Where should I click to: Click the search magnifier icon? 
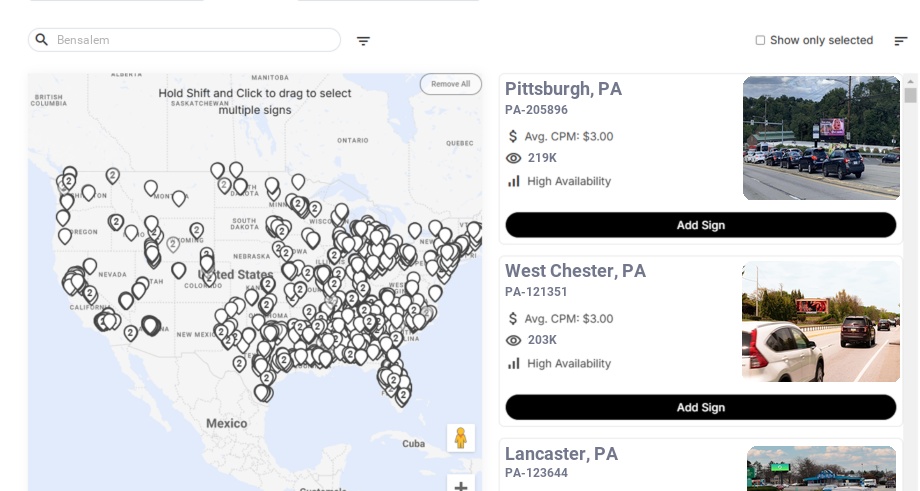pos(42,40)
